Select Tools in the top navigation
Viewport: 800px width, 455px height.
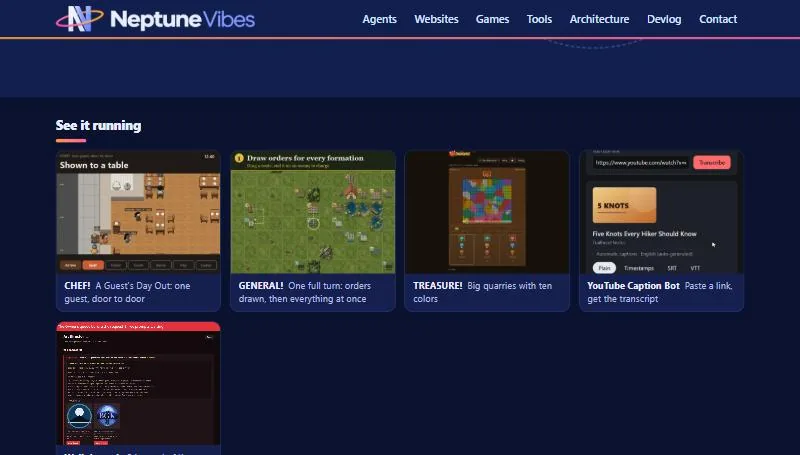(x=539, y=19)
